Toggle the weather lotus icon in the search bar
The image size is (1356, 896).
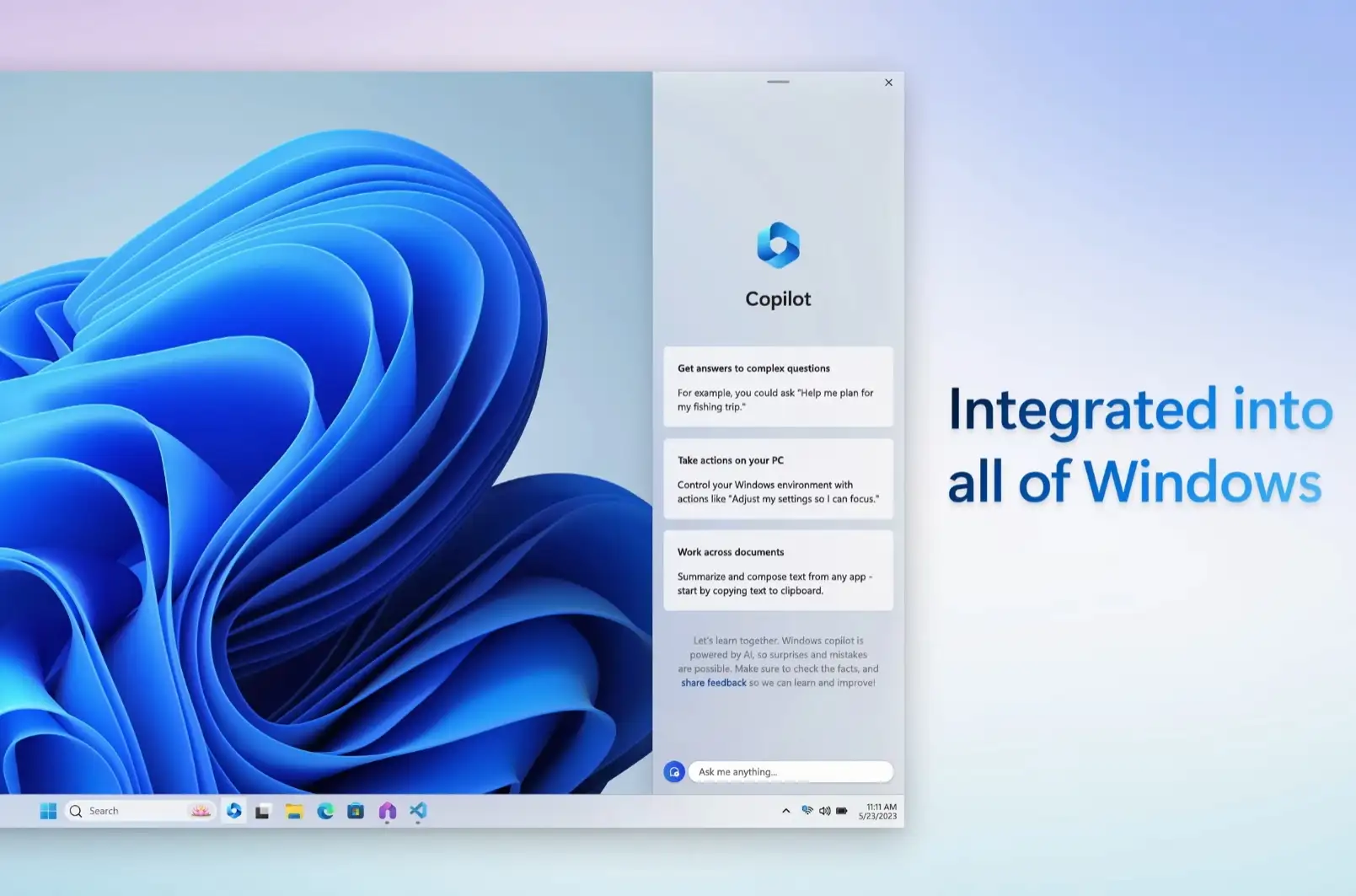[200, 810]
